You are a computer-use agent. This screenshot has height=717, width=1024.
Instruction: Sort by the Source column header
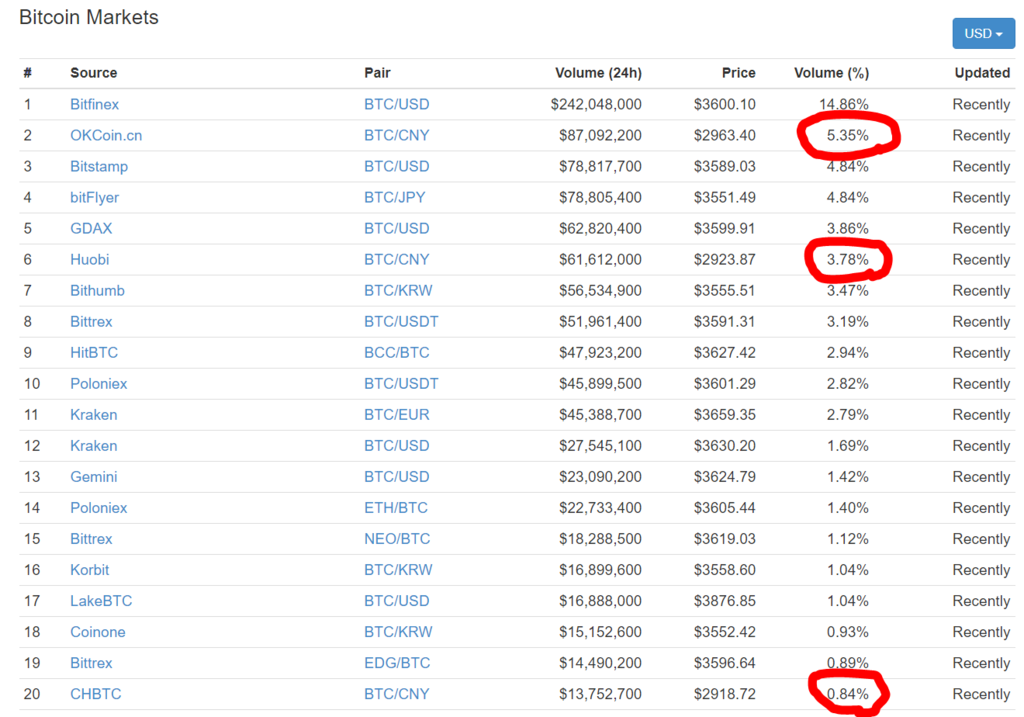point(93,73)
